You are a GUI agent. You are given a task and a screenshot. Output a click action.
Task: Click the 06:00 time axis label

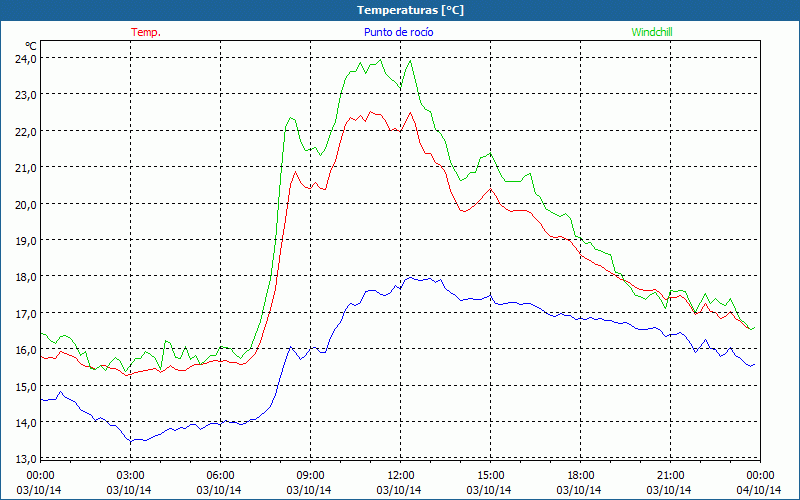(x=220, y=476)
